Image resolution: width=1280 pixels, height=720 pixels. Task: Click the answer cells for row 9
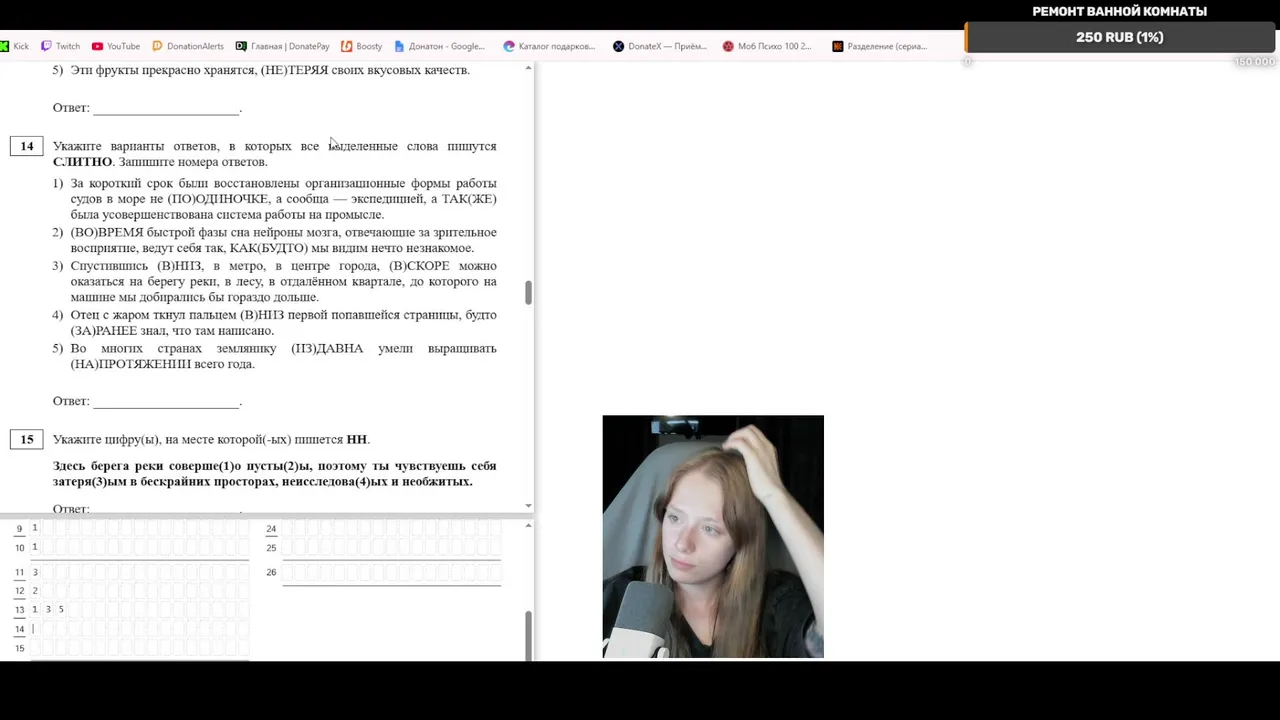click(x=139, y=528)
